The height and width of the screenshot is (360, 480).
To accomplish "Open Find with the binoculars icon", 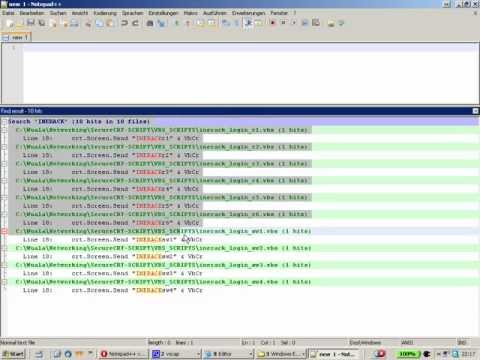I will [x=150, y=23].
